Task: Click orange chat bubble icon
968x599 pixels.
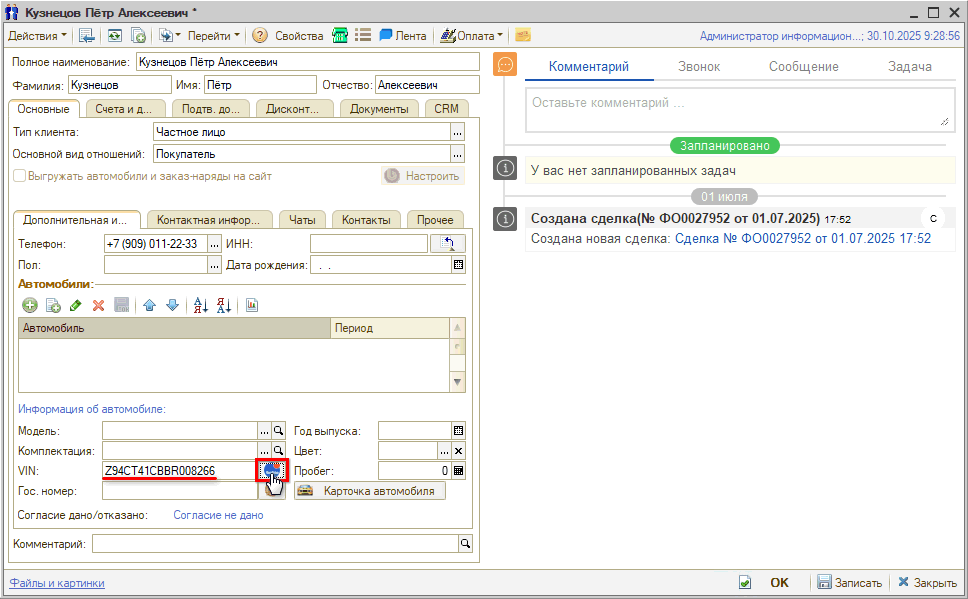Action: (506, 65)
